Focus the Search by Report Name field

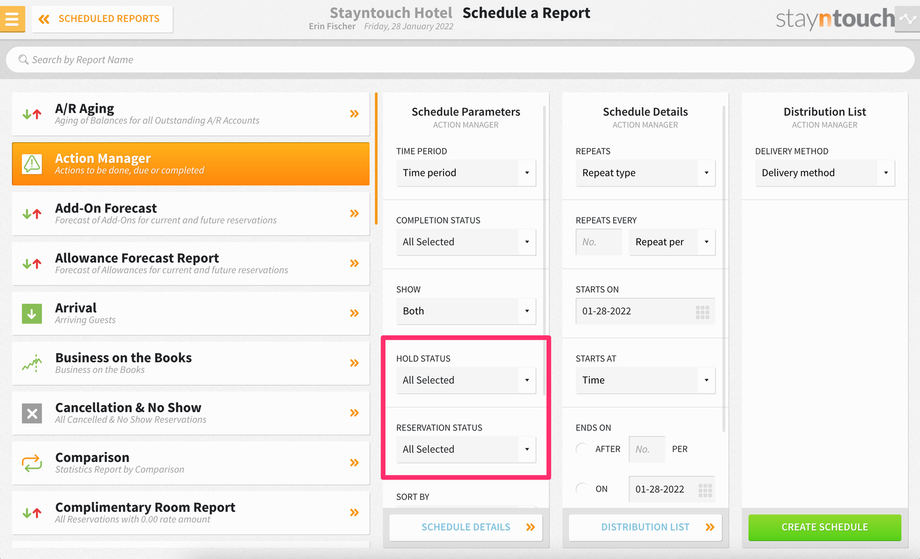[x=460, y=60]
